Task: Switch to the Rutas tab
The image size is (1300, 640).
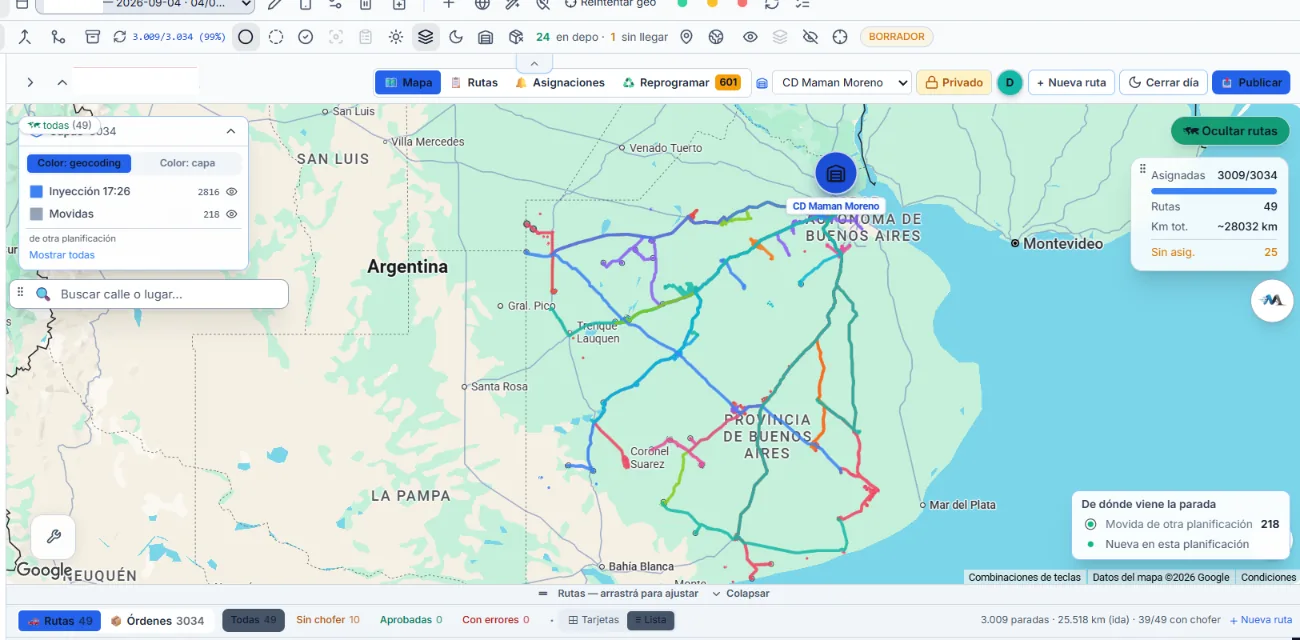Action: click(x=474, y=82)
